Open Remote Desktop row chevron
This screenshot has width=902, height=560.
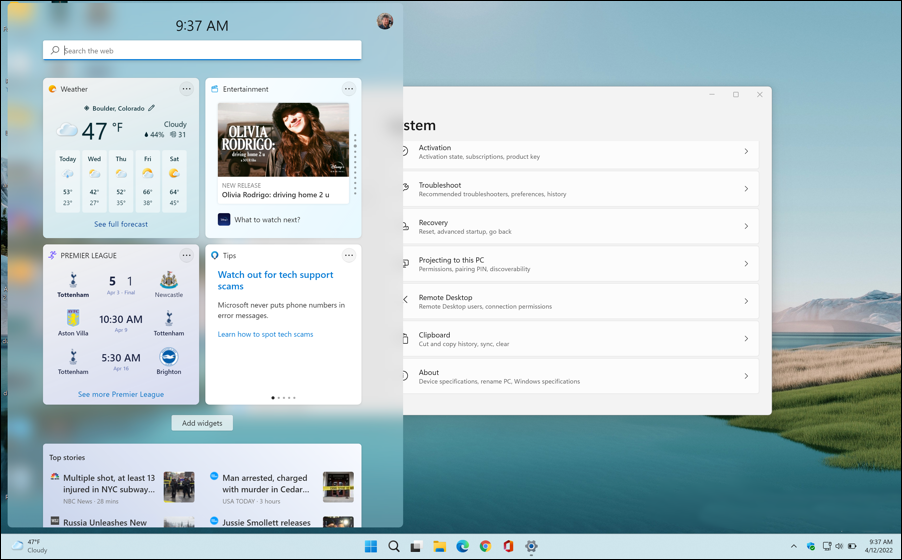tap(746, 301)
